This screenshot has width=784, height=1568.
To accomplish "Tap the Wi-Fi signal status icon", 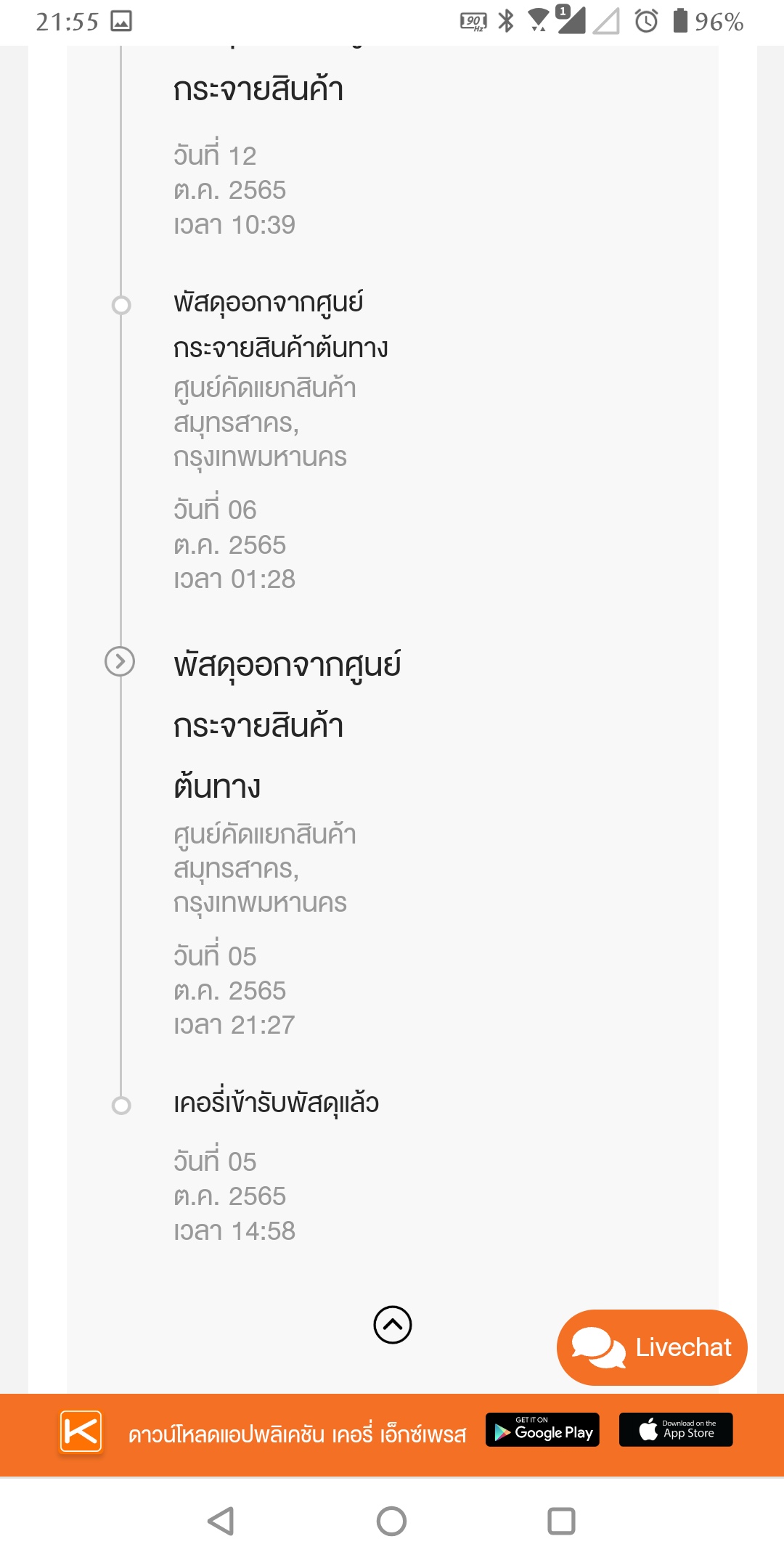I will click(539, 20).
